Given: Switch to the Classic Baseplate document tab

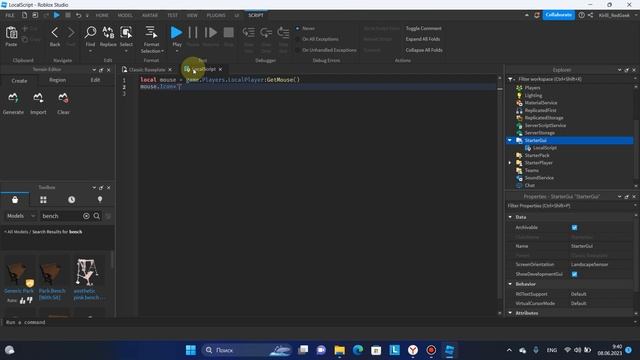Looking at the screenshot, I should (x=147, y=70).
